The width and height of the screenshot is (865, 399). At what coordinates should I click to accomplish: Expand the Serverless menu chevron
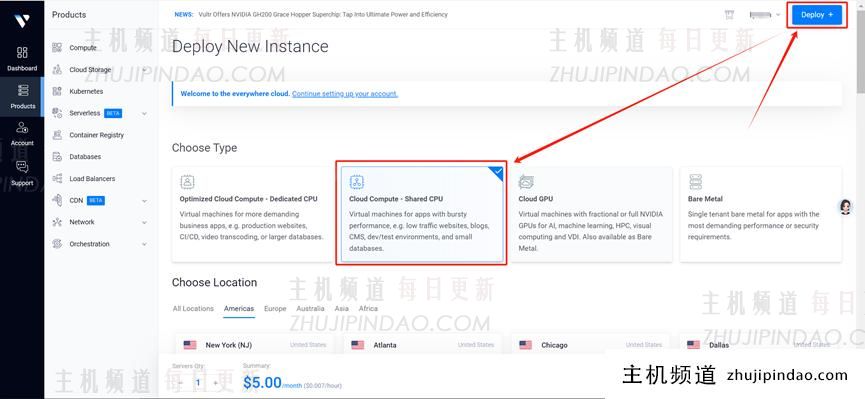[x=145, y=114]
